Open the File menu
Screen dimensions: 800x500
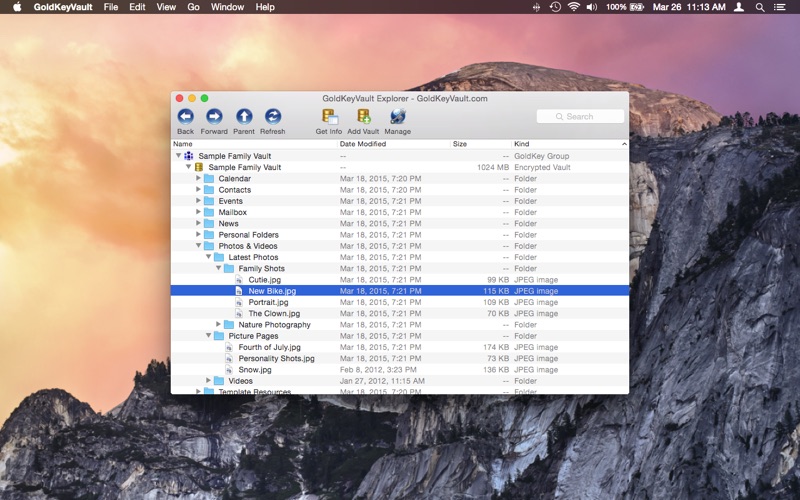pyautogui.click(x=111, y=7)
